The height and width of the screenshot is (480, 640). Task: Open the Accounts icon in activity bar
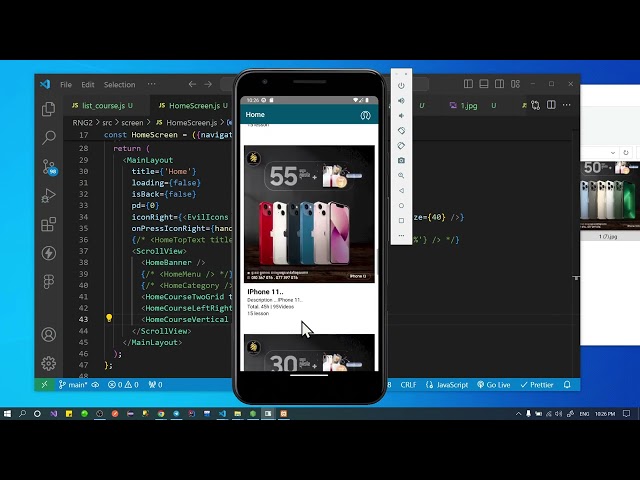49,334
